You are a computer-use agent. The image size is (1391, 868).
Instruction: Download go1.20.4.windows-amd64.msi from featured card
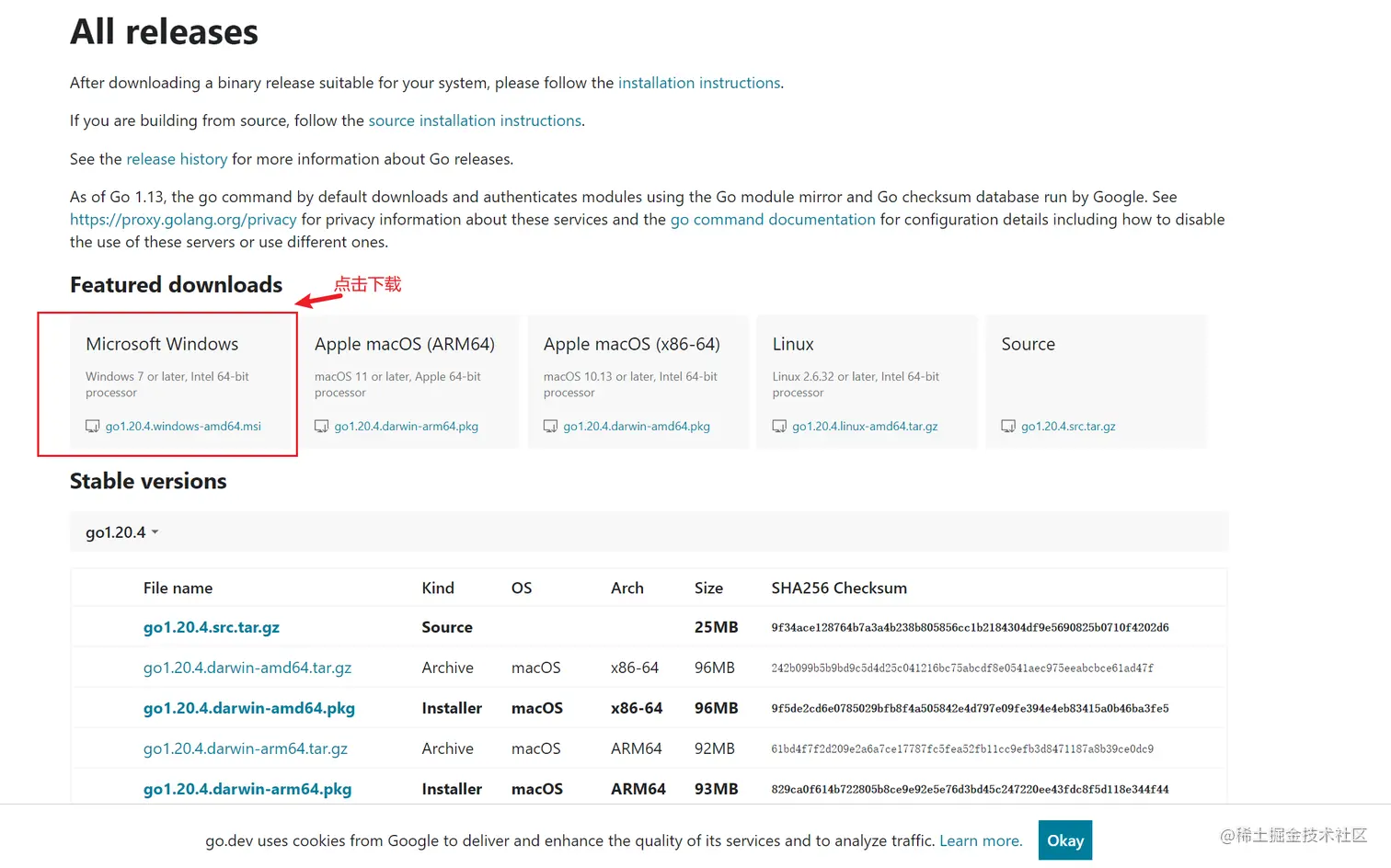(183, 427)
